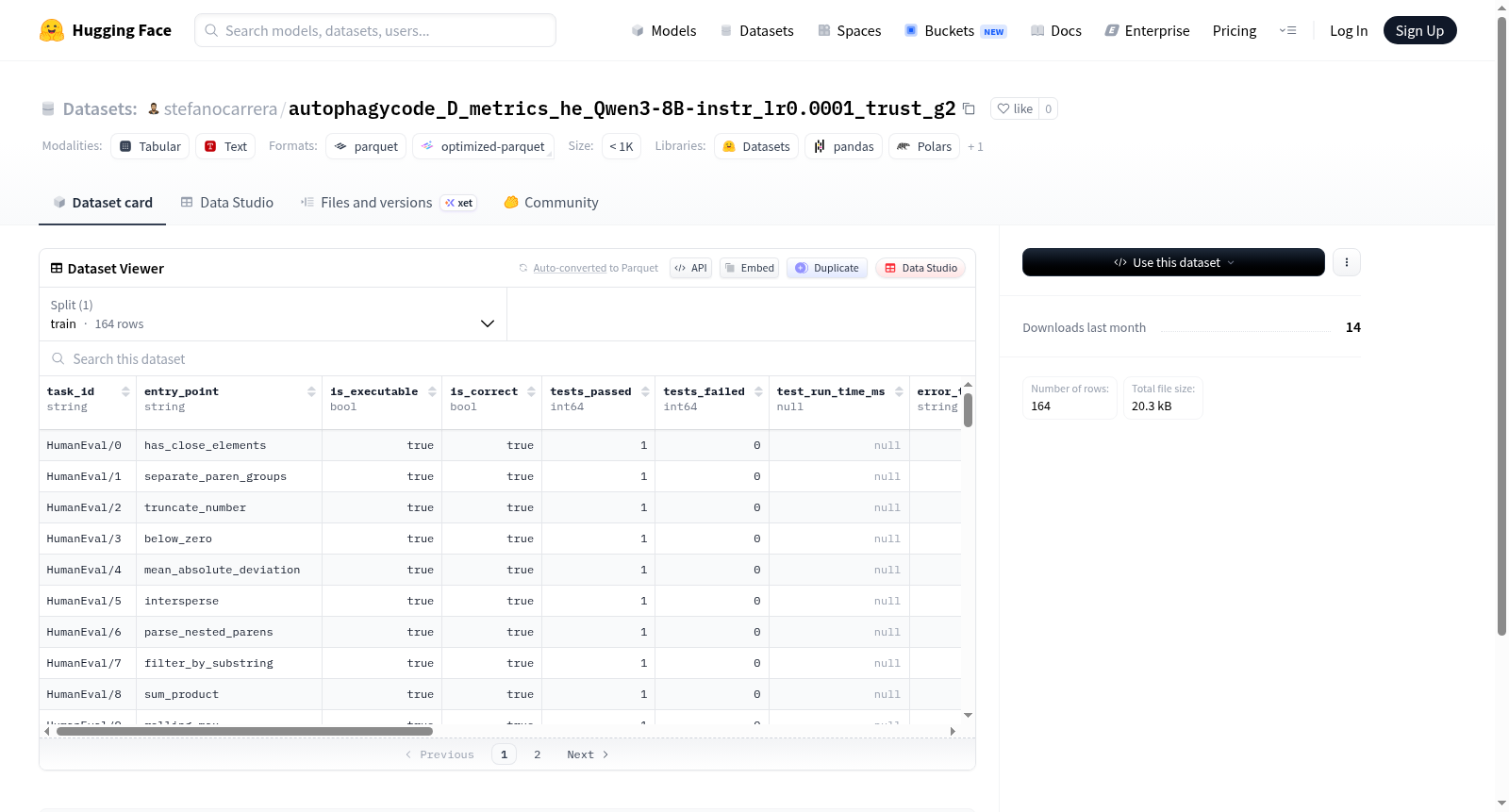Sort by is_correct column

click(531, 391)
